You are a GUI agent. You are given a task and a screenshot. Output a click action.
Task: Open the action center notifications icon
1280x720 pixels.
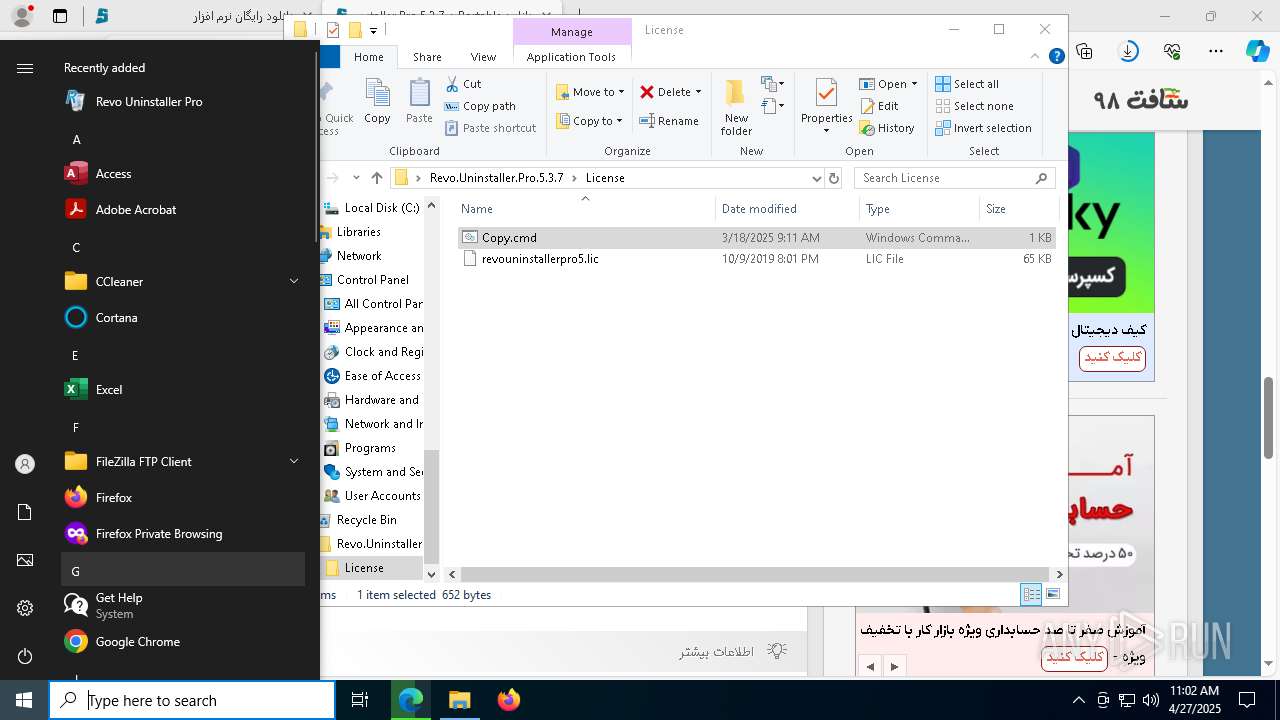[x=1247, y=700]
